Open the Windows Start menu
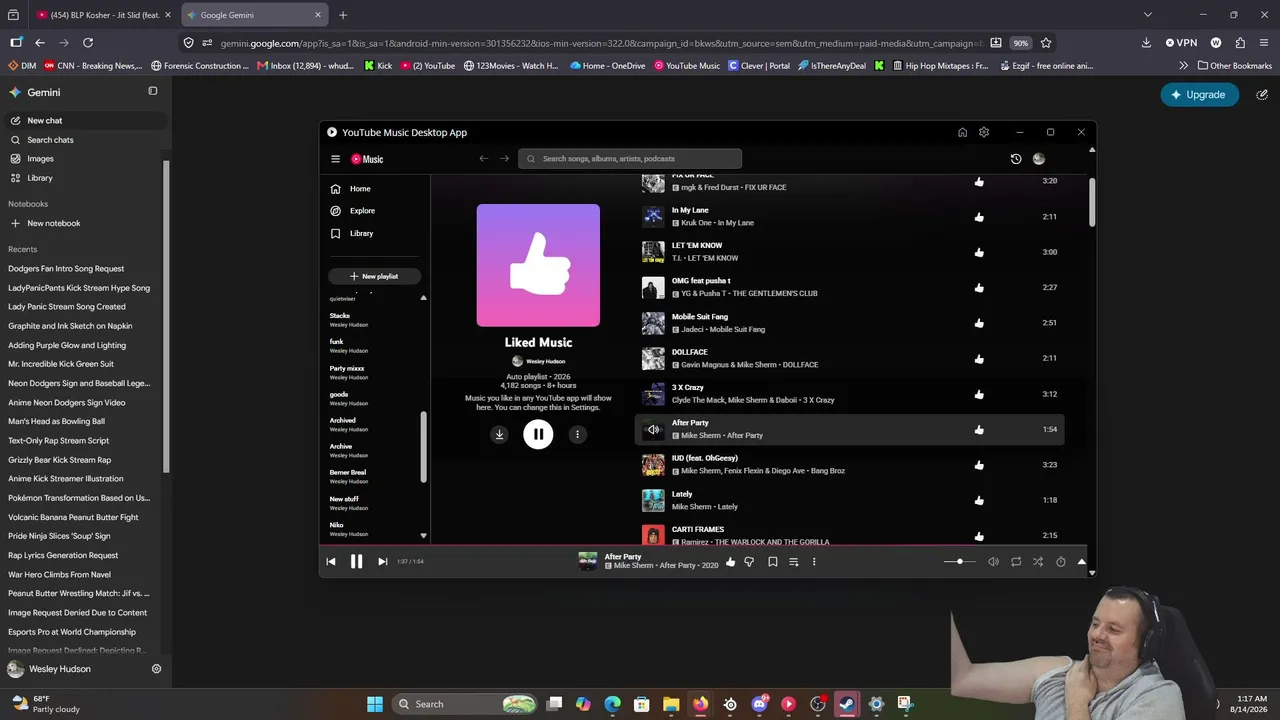The width and height of the screenshot is (1280, 720). tap(375, 704)
